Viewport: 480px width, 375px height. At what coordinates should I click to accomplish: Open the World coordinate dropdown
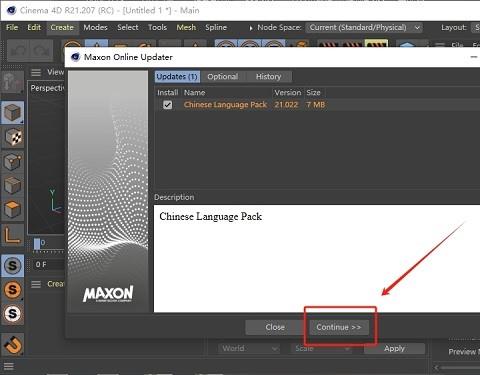(x=249, y=349)
